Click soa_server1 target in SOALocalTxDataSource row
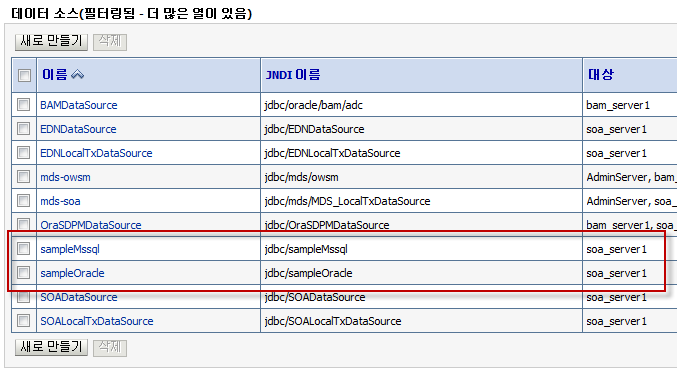677x379 pixels. coord(617,322)
